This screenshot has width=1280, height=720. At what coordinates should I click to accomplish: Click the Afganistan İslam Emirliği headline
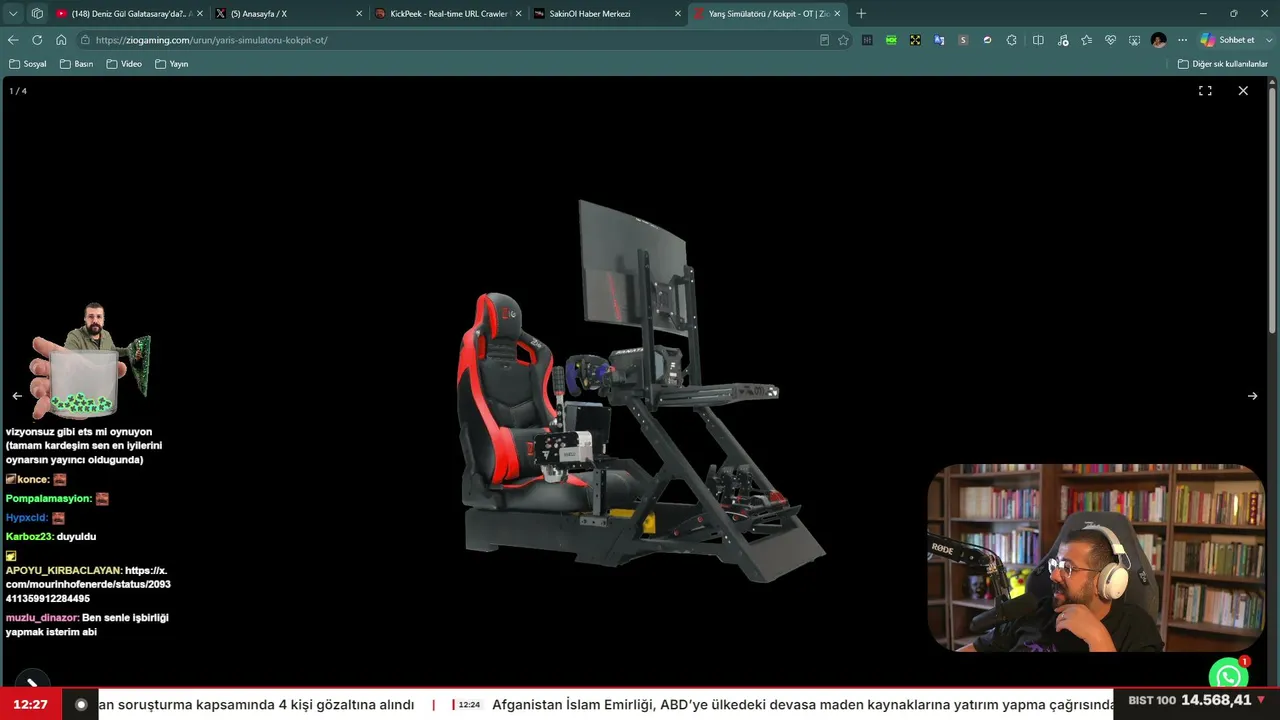tap(803, 704)
